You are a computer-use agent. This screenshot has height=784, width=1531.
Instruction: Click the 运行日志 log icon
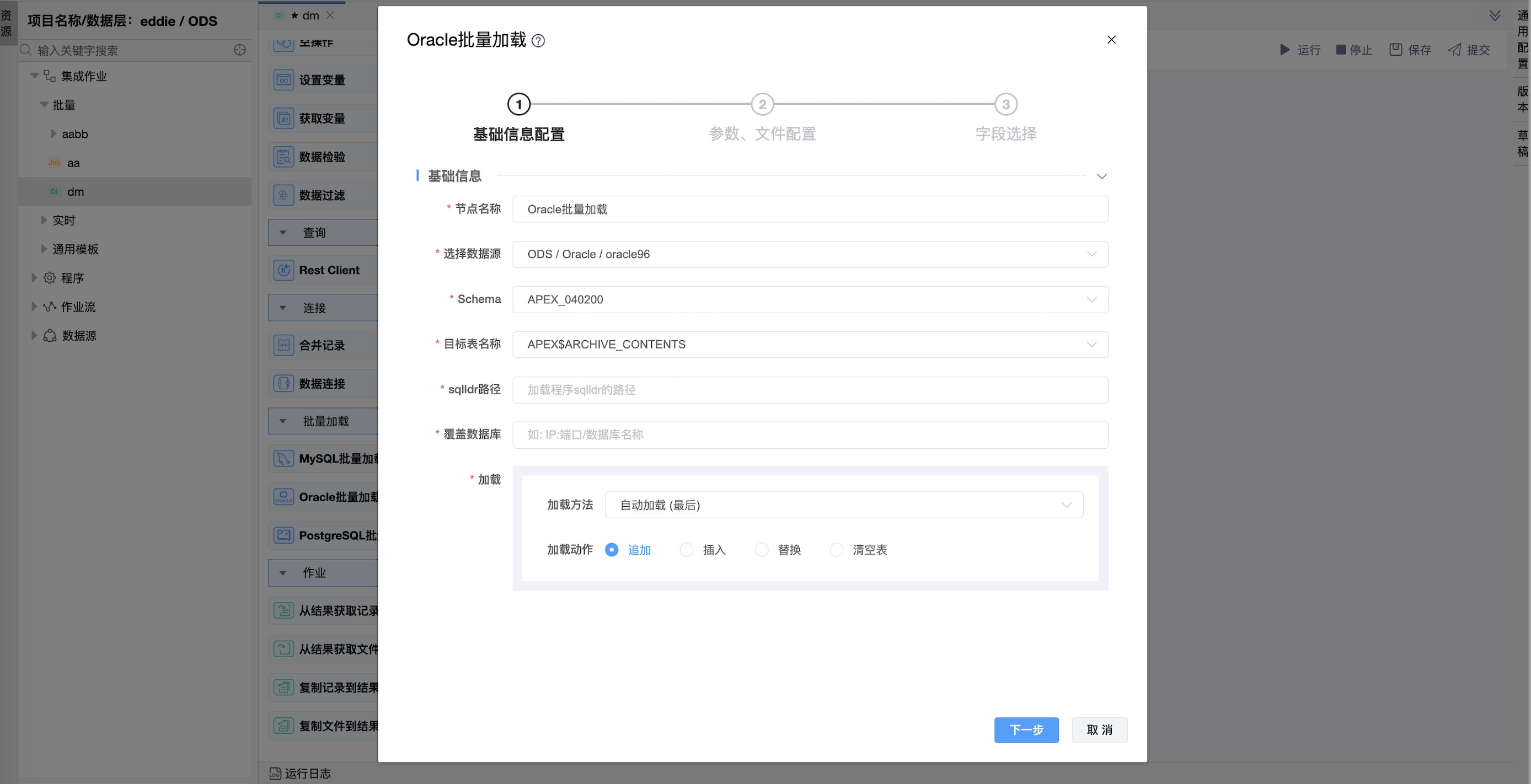(x=275, y=773)
